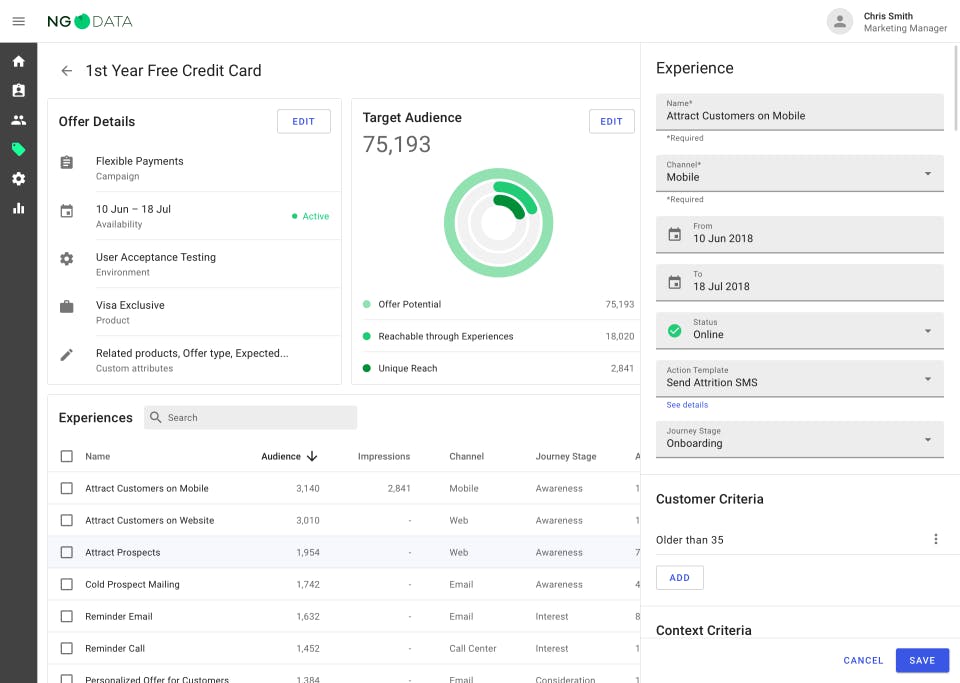Toggle the select-all experiences header checkbox
This screenshot has height=683, width=960.
(67, 457)
